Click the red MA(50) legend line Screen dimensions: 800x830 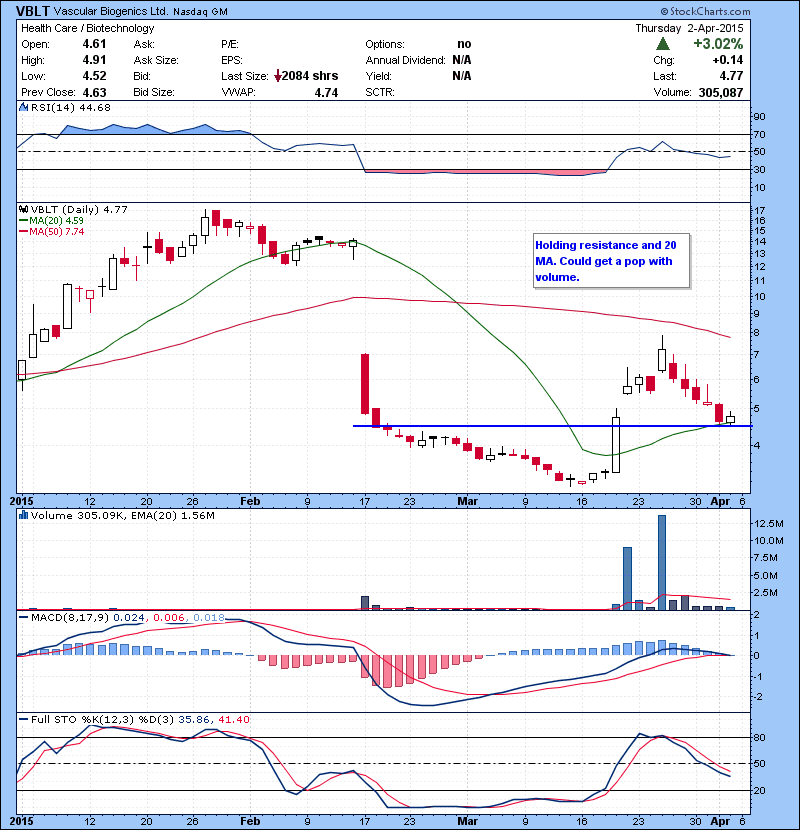[x=24, y=232]
